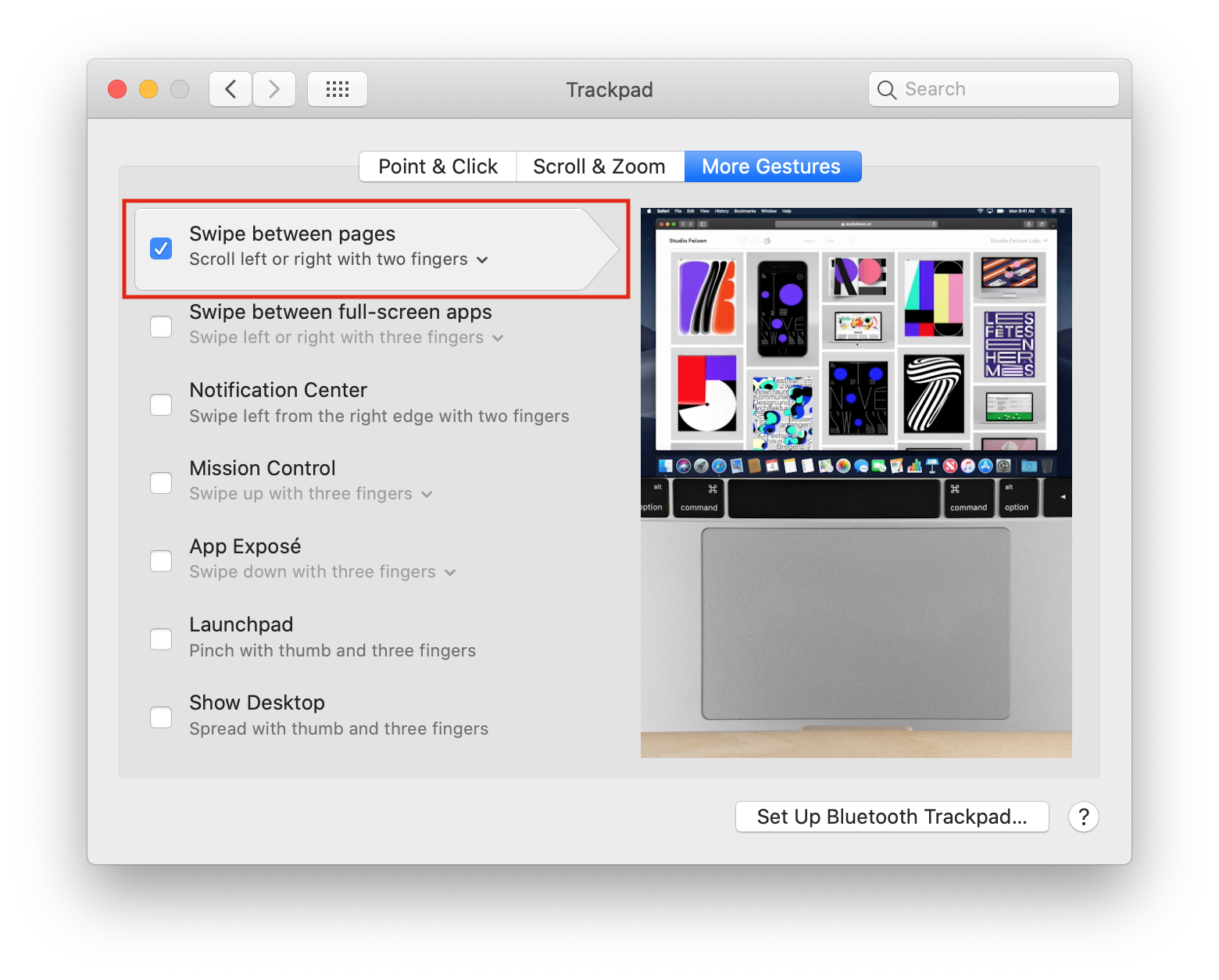The height and width of the screenshot is (980, 1219).
Task: Open help with question mark button
Action: 1083,817
